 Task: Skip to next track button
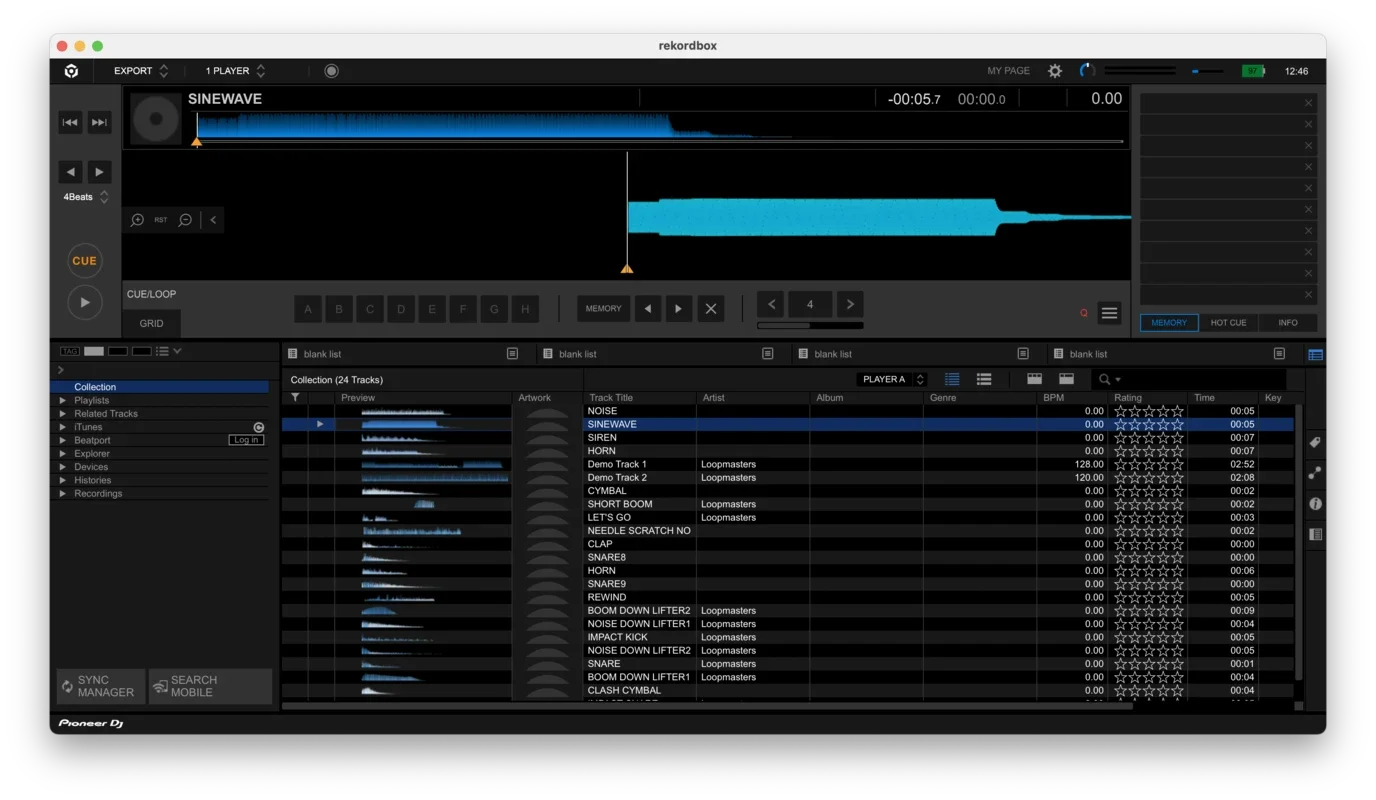(x=99, y=122)
